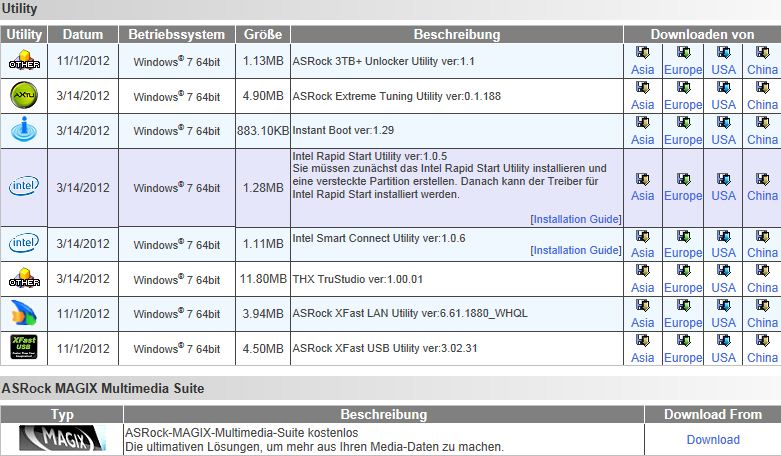Click the Datum column header
781x456 pixels.
click(x=83, y=34)
